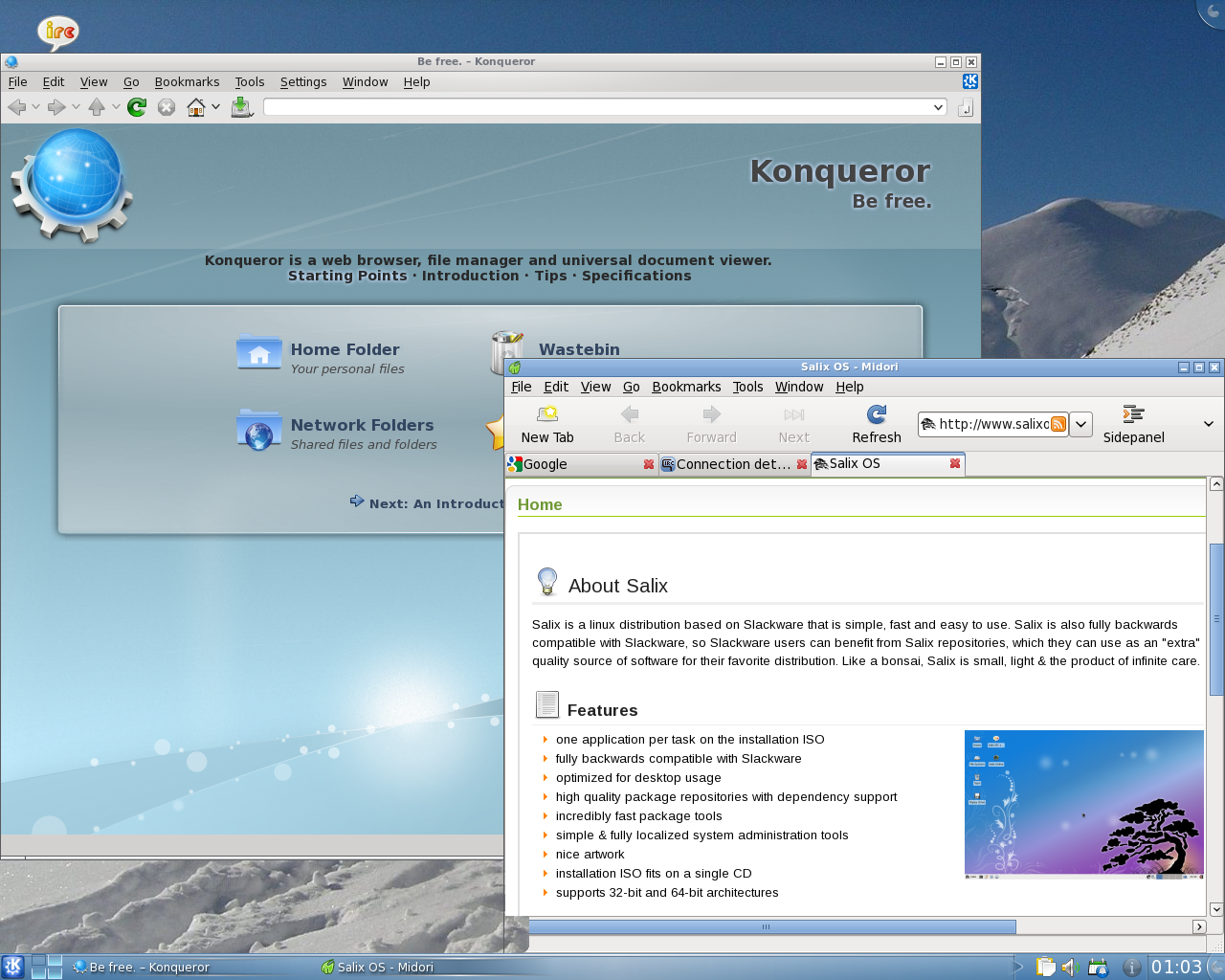This screenshot has width=1225, height=980.
Task: Click Midori's scroll down arrow
Action: tap(1216, 909)
